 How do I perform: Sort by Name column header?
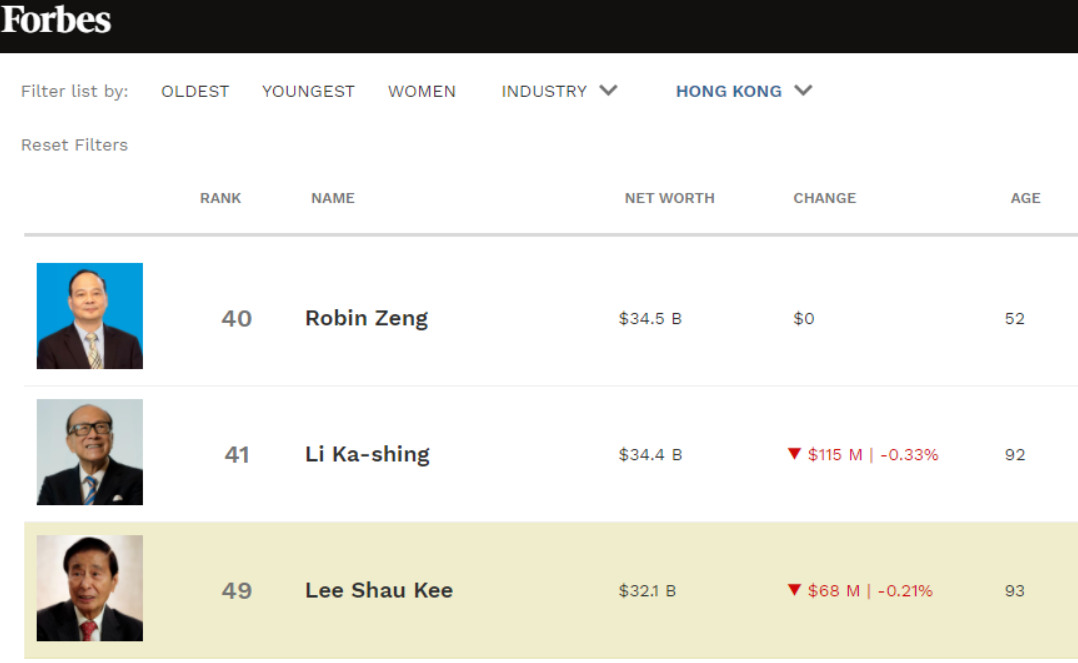(333, 198)
